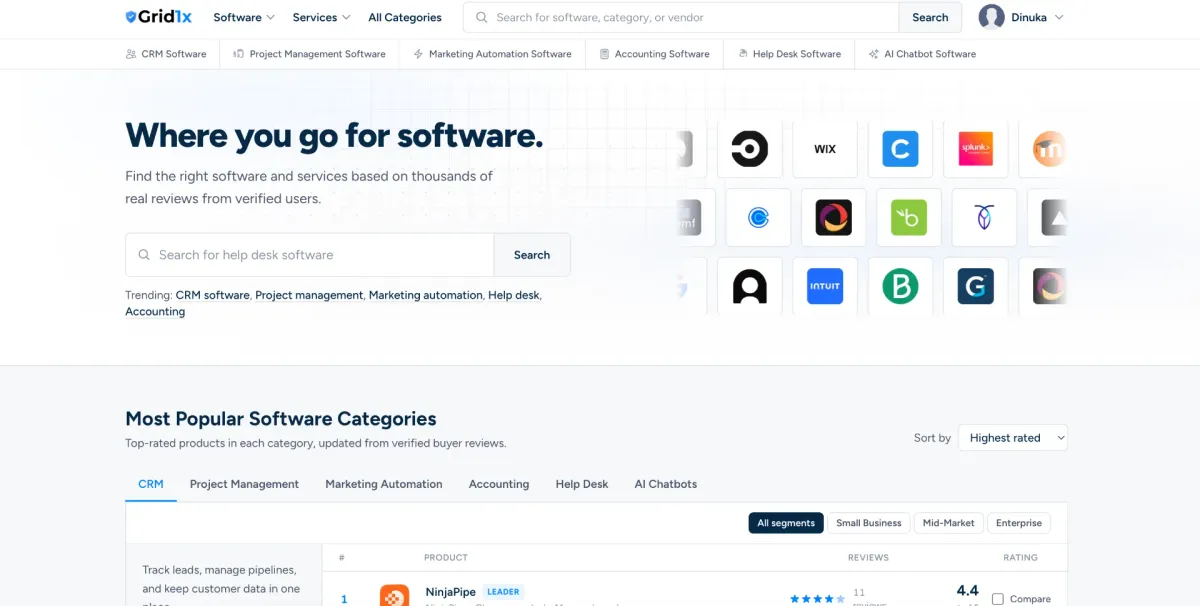This screenshot has width=1200, height=606.
Task: Switch to the CRM category tab
Action: [x=151, y=484]
